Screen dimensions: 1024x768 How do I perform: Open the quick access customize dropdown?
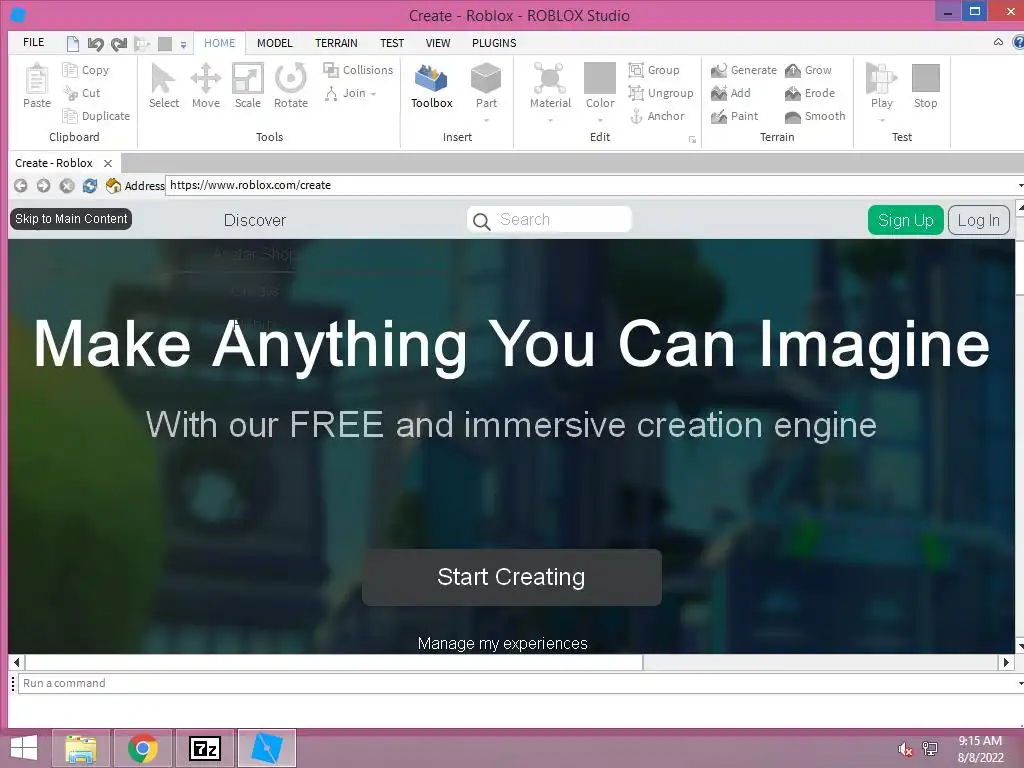(184, 44)
